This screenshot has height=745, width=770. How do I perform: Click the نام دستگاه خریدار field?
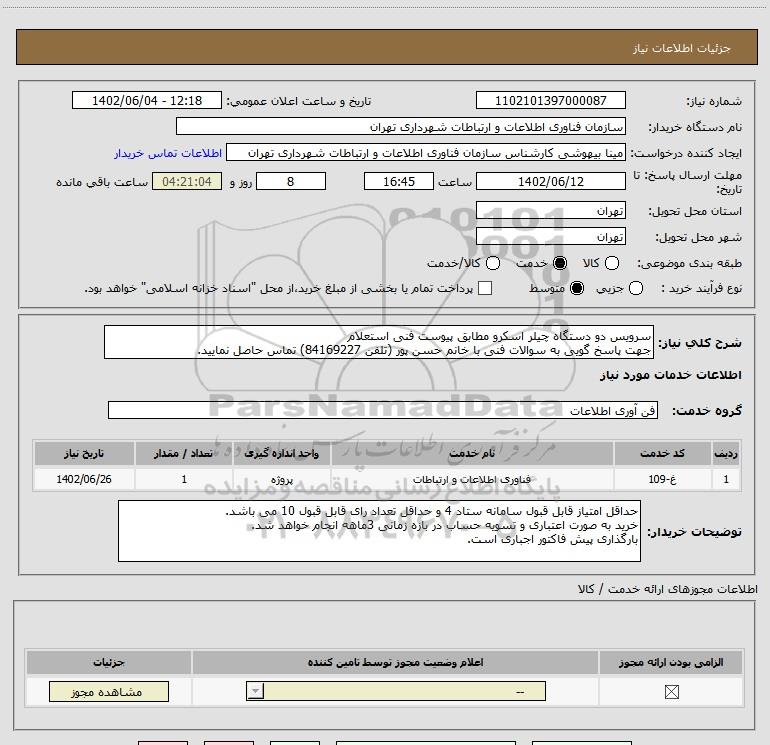[x=401, y=127]
